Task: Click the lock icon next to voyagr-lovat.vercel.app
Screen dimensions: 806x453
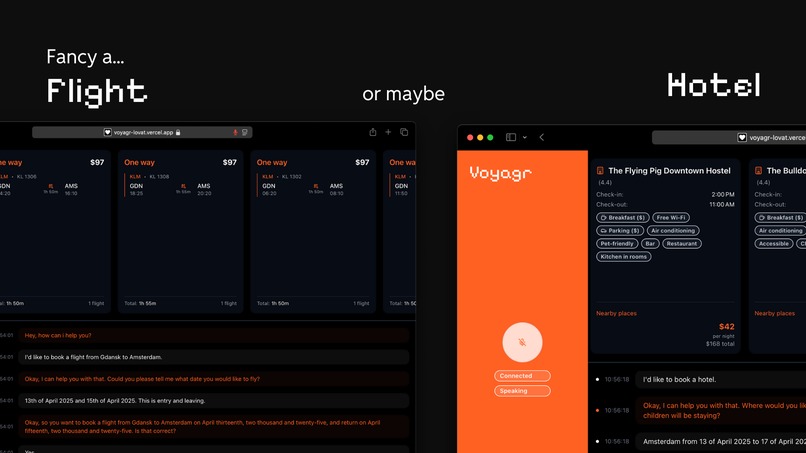Action: click(178, 133)
